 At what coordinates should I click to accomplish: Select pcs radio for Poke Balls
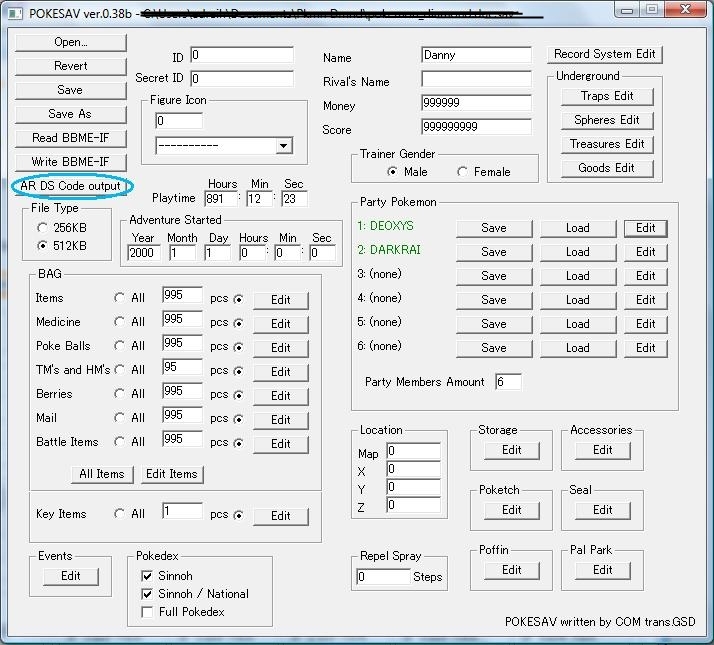pyautogui.click(x=238, y=347)
